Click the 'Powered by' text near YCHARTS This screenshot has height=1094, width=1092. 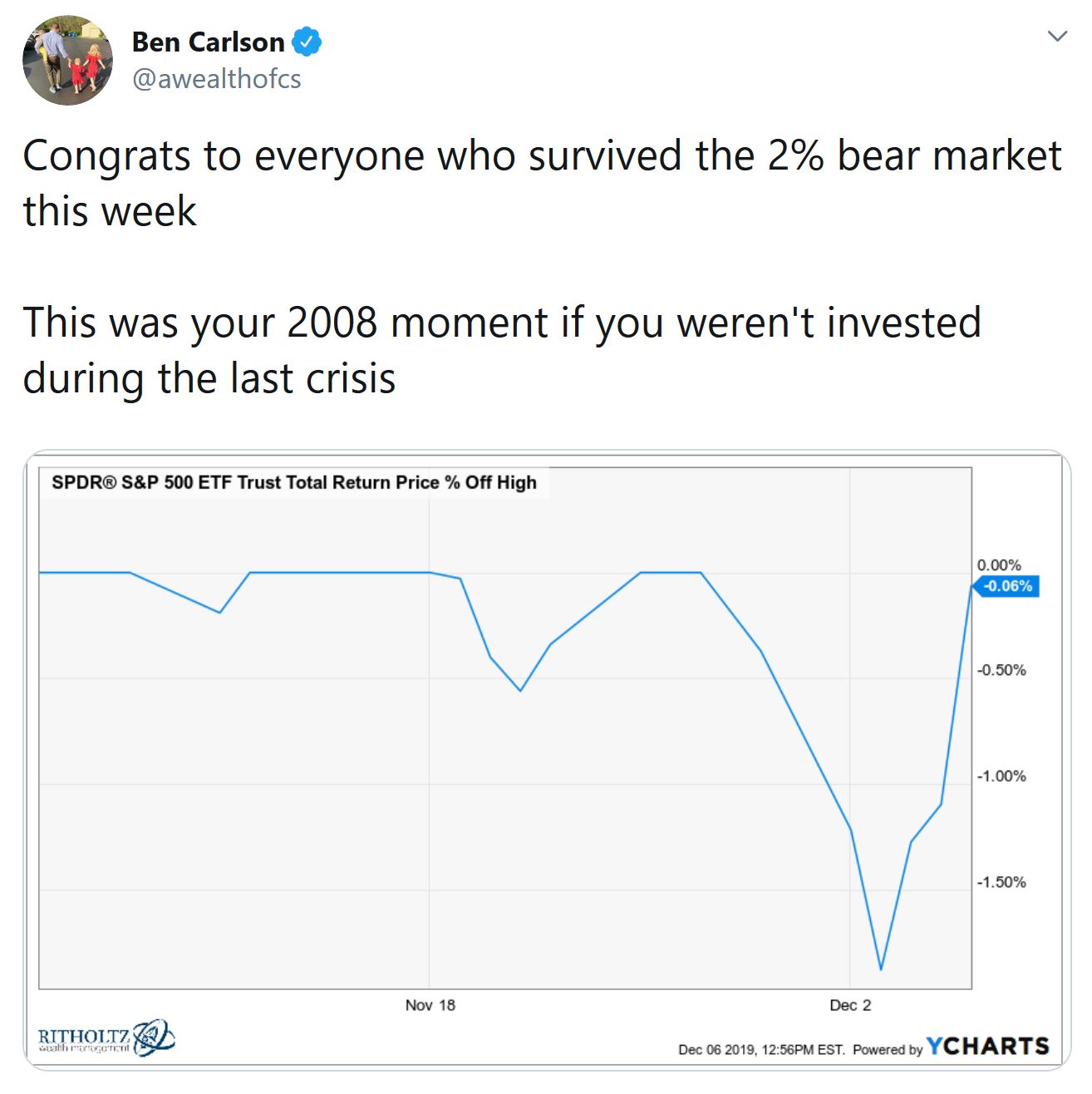coord(888,1049)
